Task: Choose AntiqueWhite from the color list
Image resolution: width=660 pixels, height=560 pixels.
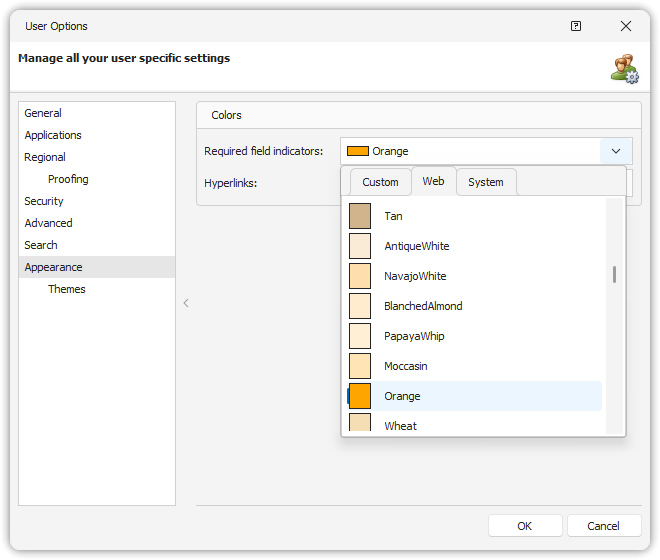Action: click(416, 246)
